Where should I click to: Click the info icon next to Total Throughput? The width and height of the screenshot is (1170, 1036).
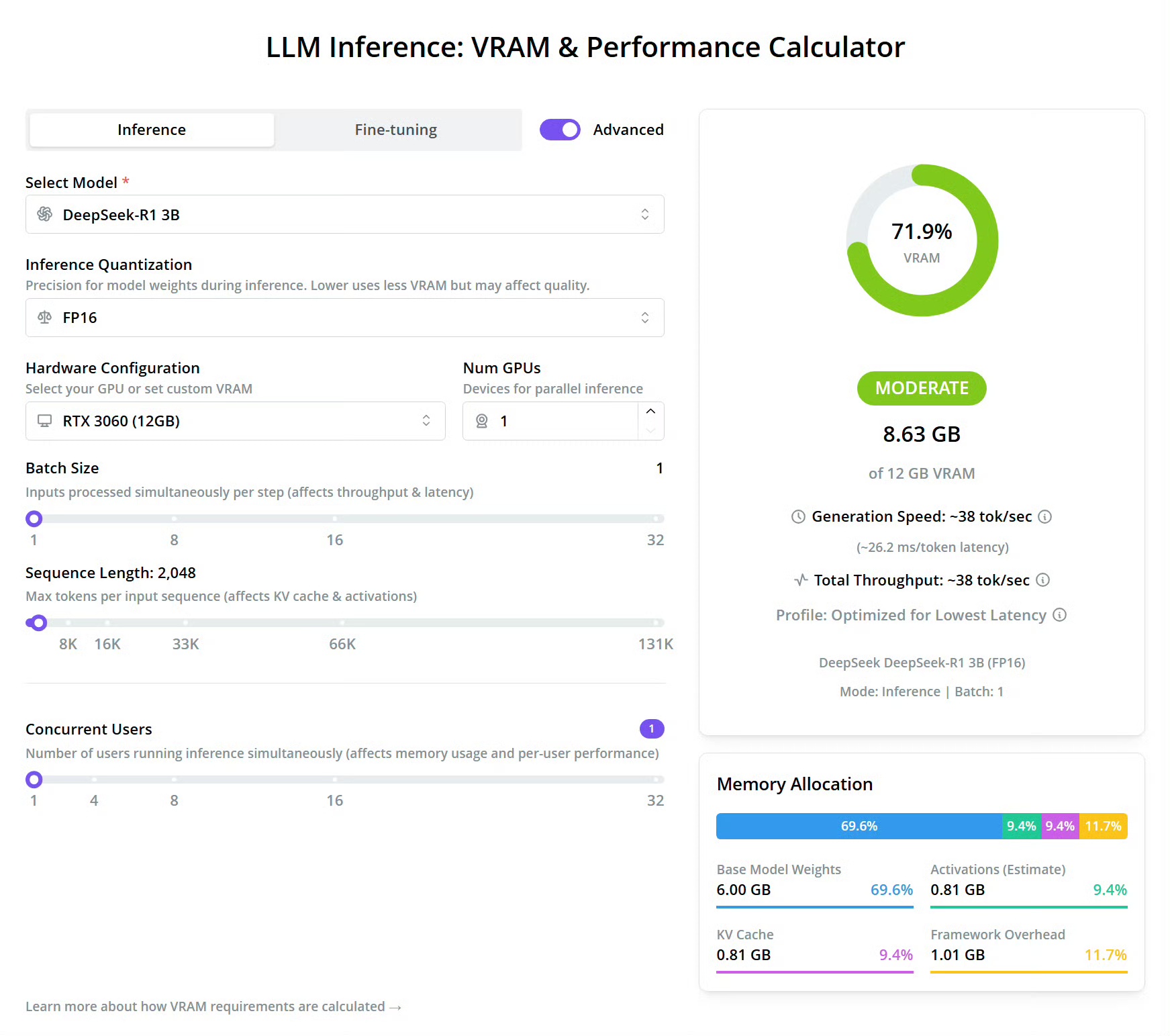[x=1043, y=580]
